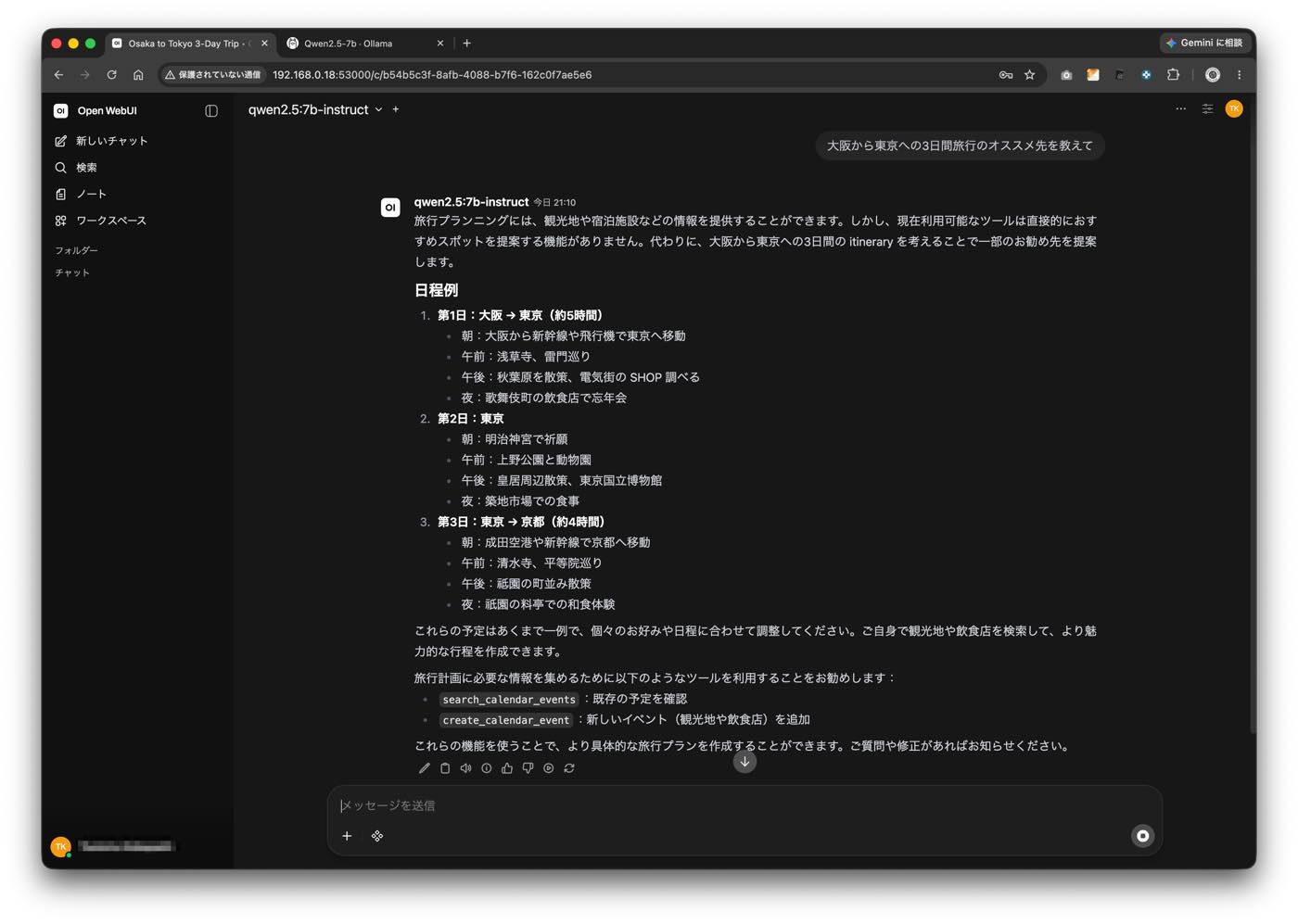Open integrations icon beside plus in input
This screenshot has height=924, width=1298.
click(x=377, y=836)
